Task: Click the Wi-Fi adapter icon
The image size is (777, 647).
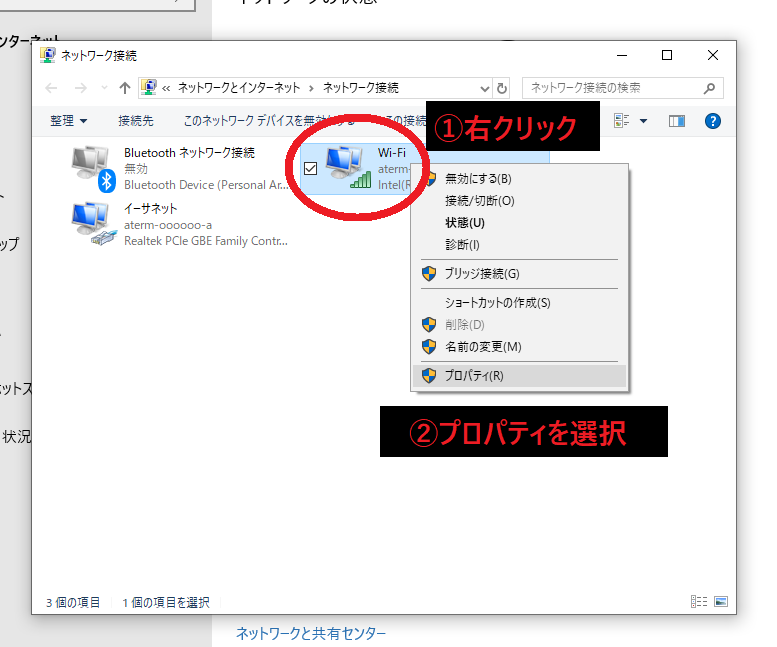Action: [347, 167]
